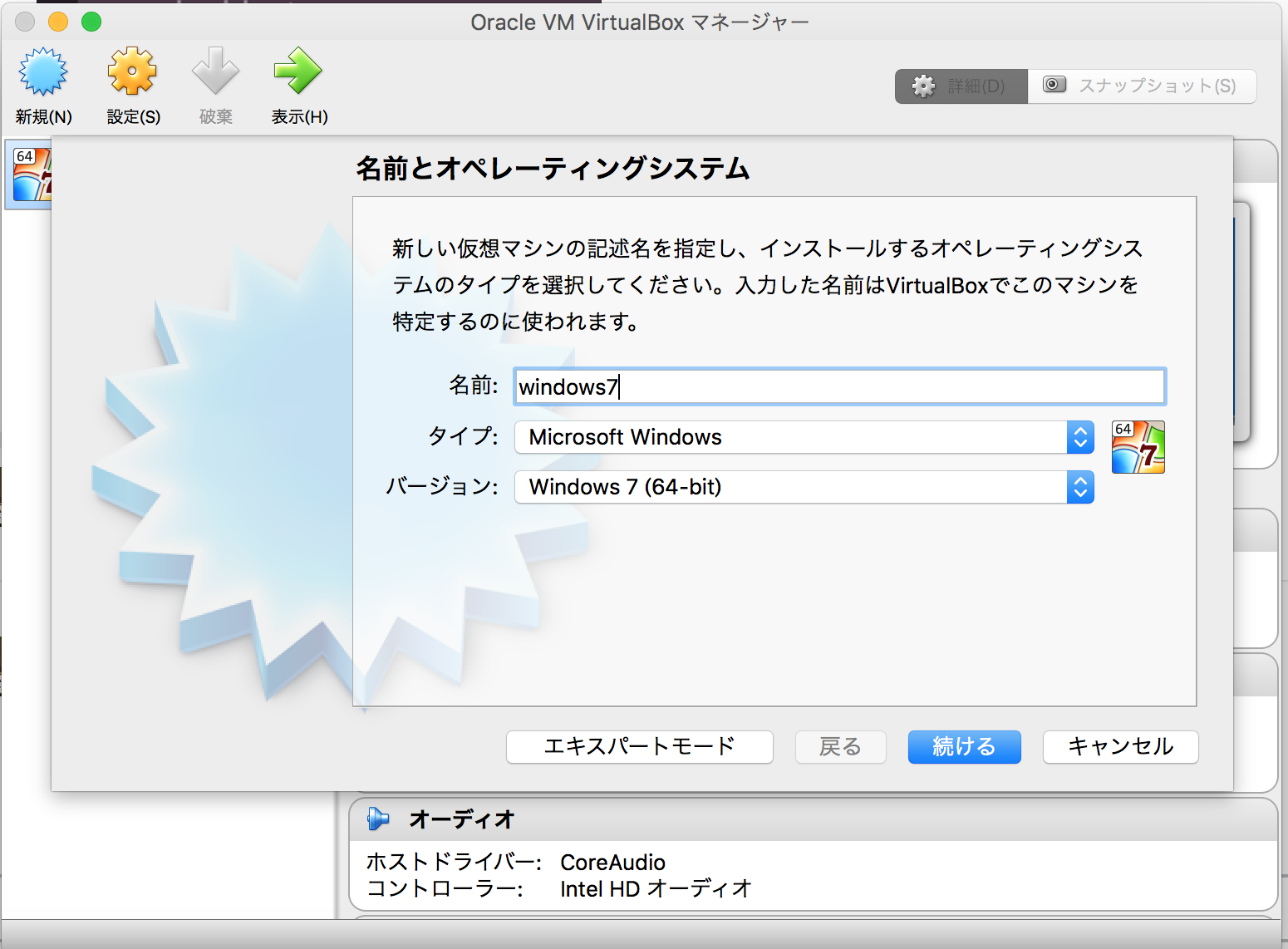Click the Windows 7 64-bit OS type icon
1288x949 pixels.
[x=1138, y=447]
